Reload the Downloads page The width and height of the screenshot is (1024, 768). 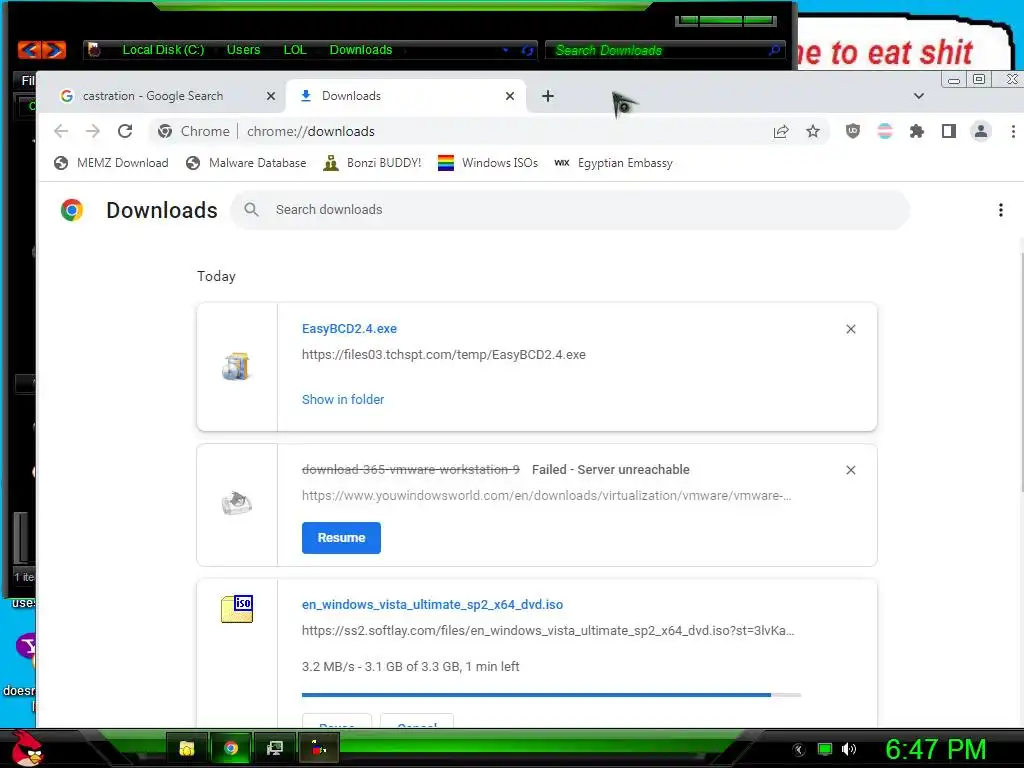(125, 131)
